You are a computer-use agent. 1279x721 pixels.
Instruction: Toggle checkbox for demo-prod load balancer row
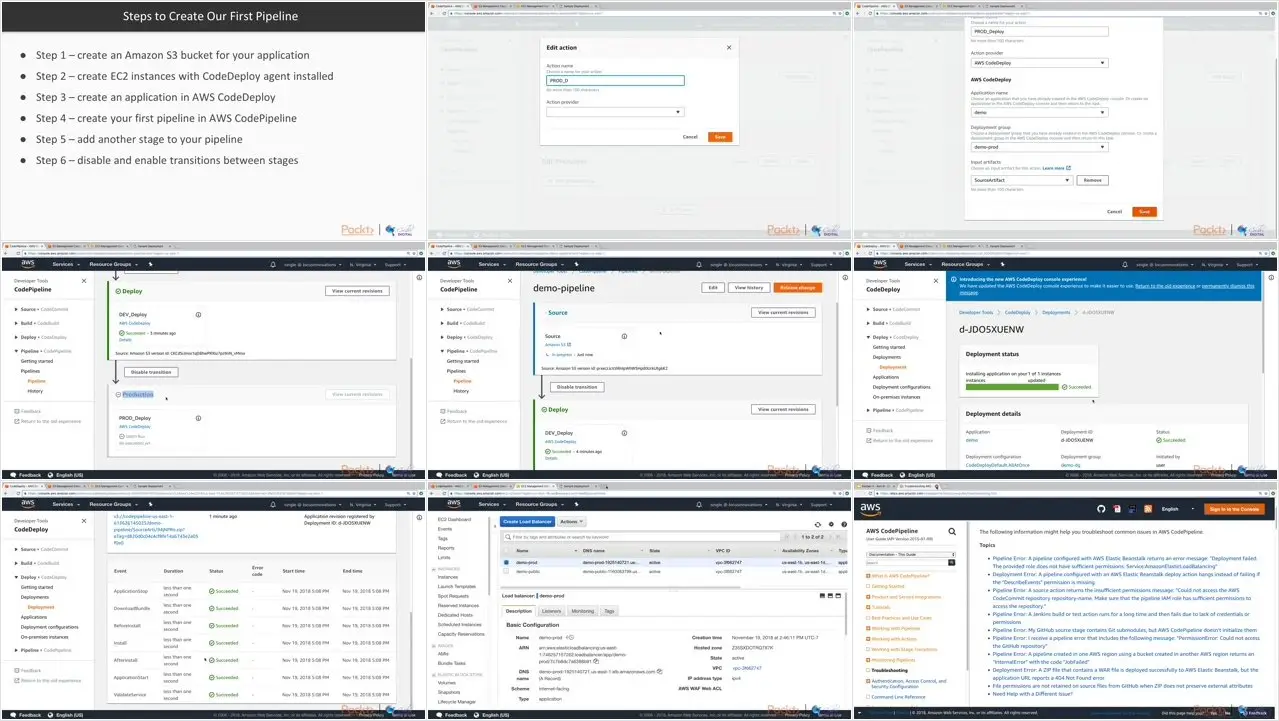(x=508, y=563)
